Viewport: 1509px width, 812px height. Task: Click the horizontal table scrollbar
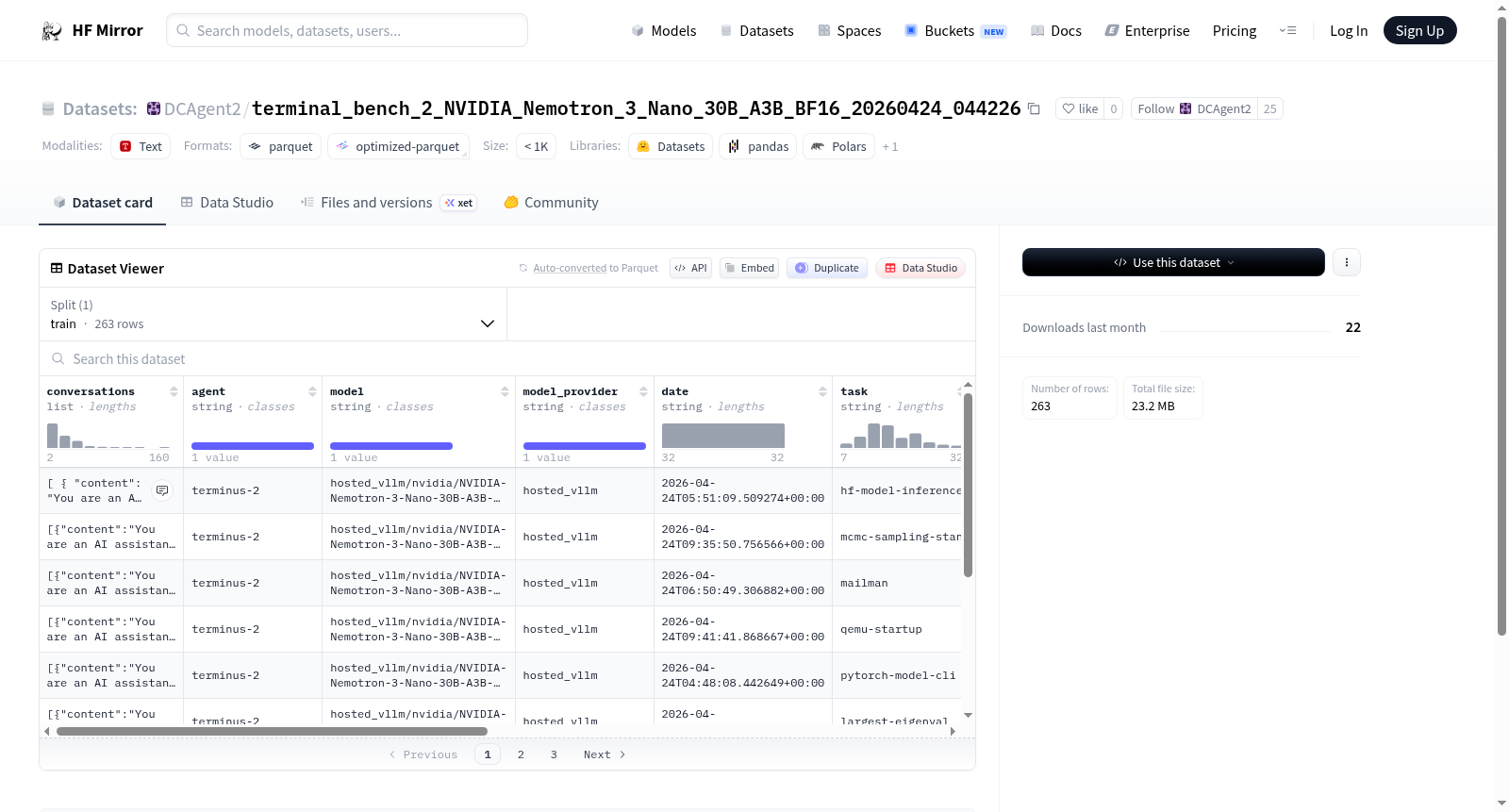point(272,731)
